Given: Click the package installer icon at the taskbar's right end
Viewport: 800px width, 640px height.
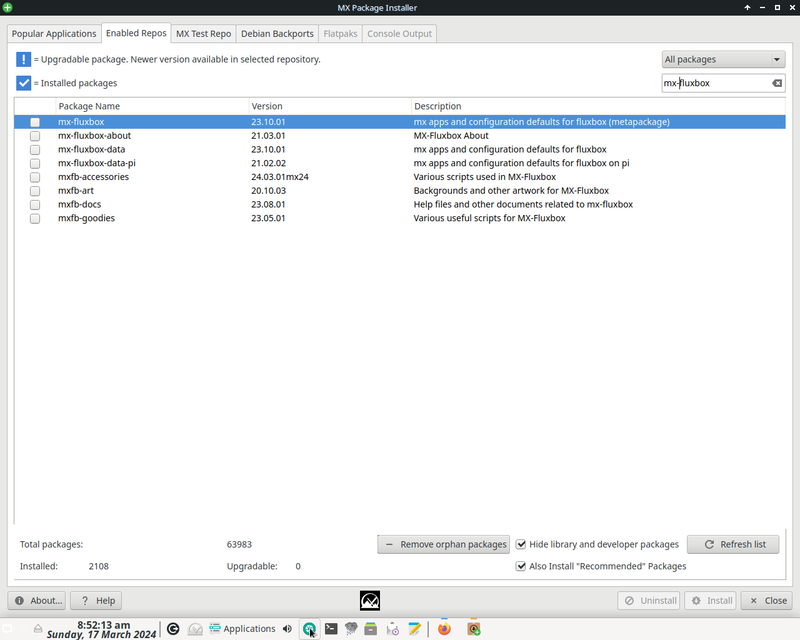Looking at the screenshot, I should (474, 629).
